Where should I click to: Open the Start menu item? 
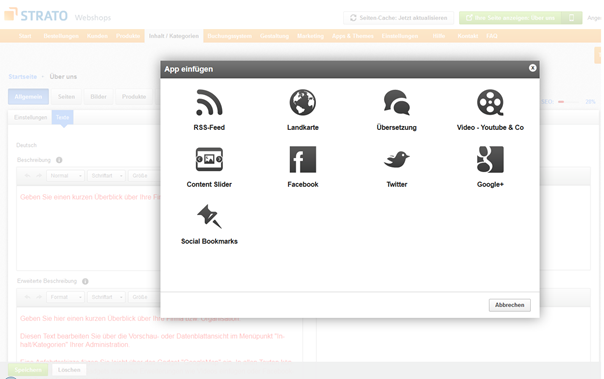[x=25, y=36]
